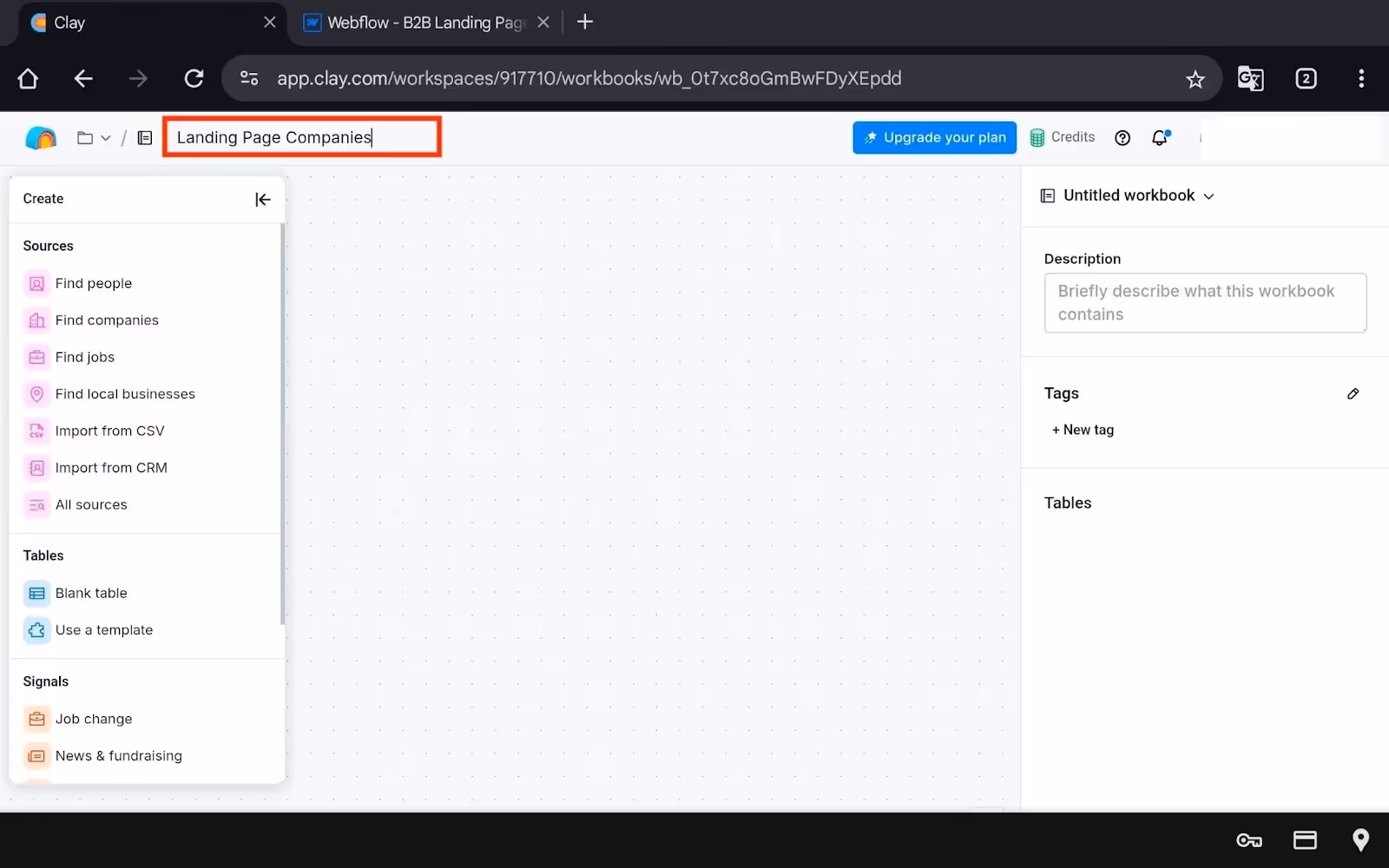Click the Find companies building icon
The height and width of the screenshot is (868, 1389).
(x=36, y=320)
